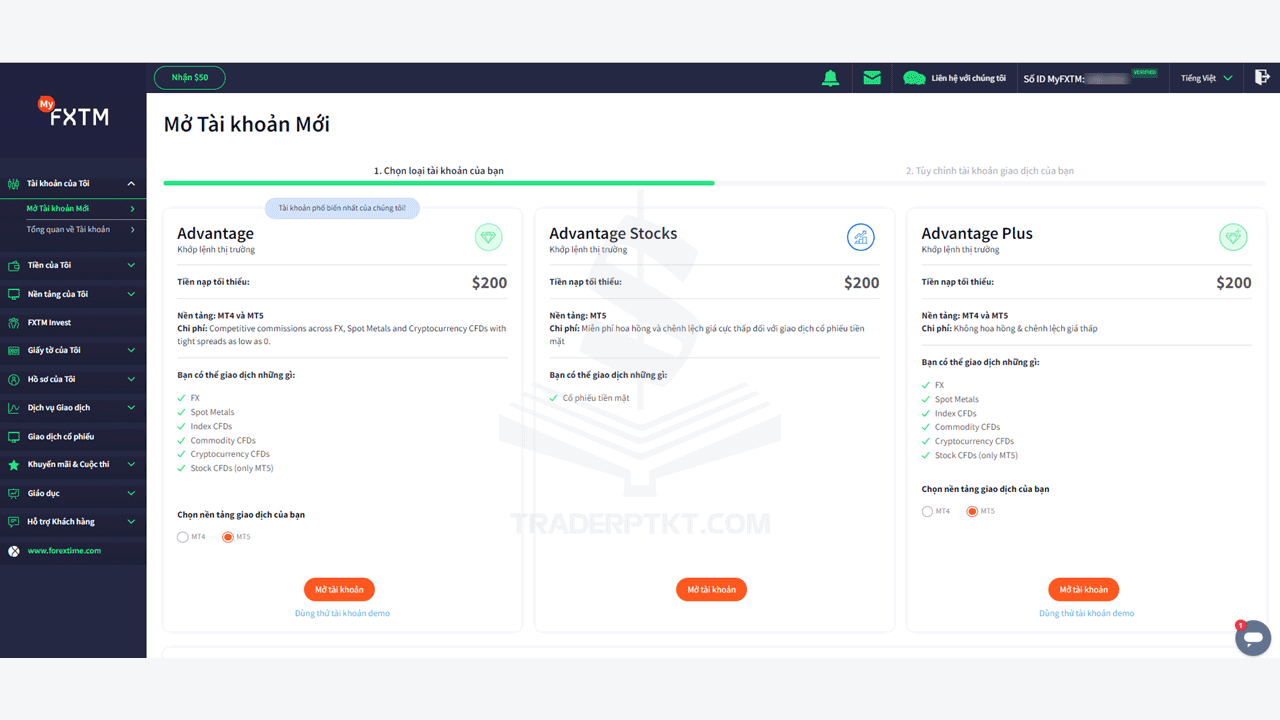Click the Nhận $50 button
The image size is (1280, 720).
click(190, 78)
